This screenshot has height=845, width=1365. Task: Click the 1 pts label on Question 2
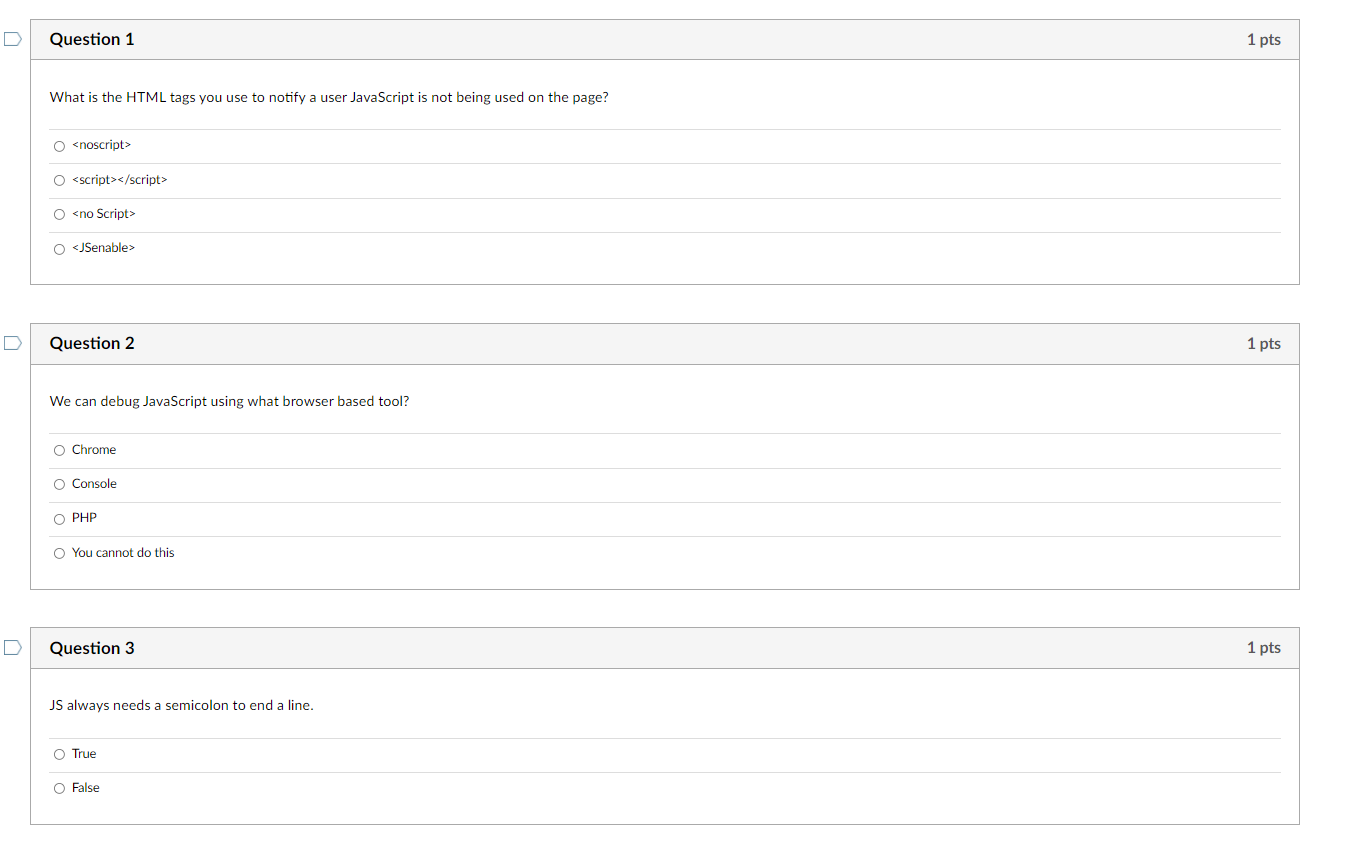(x=1263, y=343)
